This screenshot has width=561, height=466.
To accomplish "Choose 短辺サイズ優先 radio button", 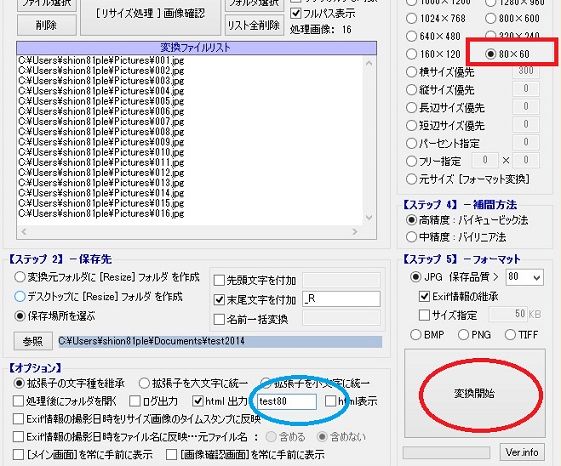I will click(x=411, y=125).
